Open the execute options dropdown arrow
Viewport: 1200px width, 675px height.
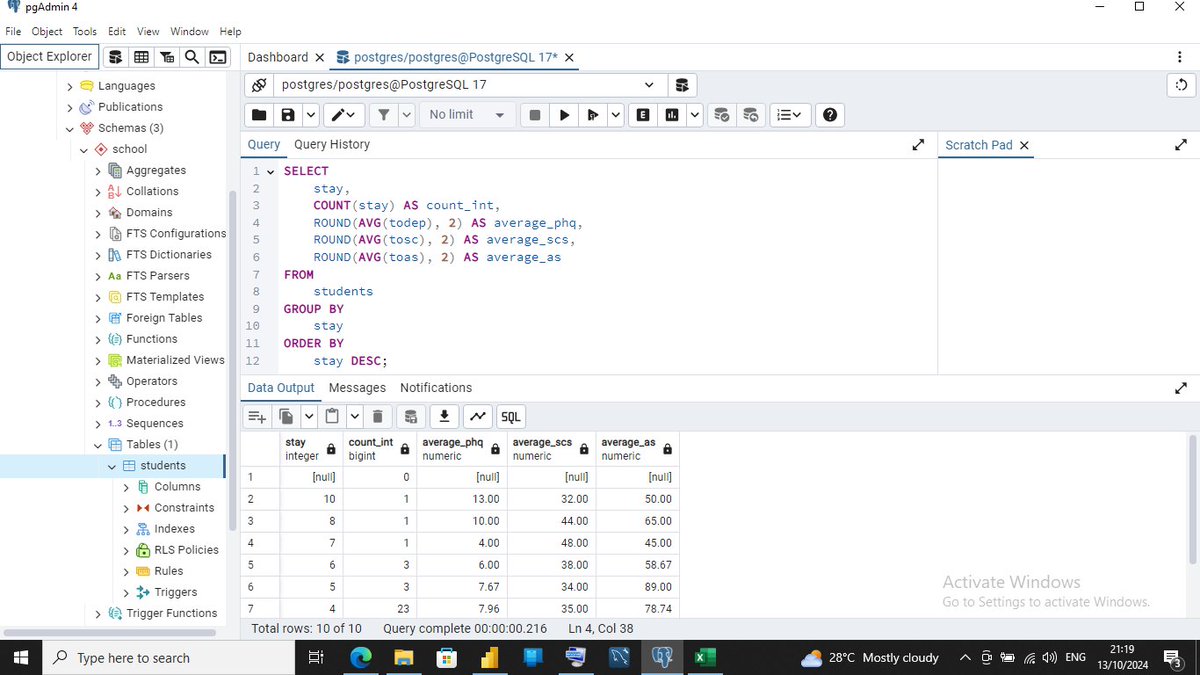[615, 115]
